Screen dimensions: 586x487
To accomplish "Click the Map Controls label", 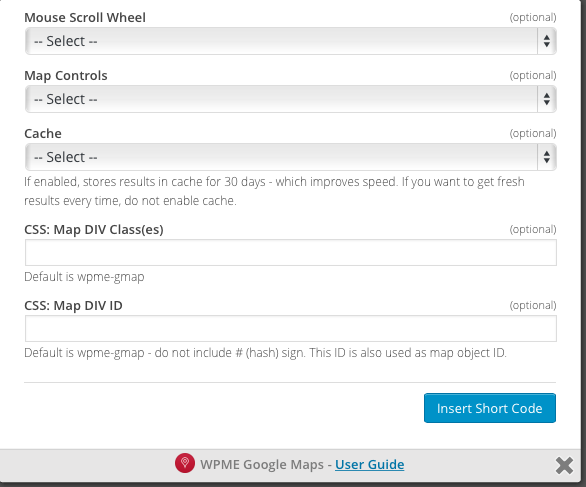I will point(66,75).
